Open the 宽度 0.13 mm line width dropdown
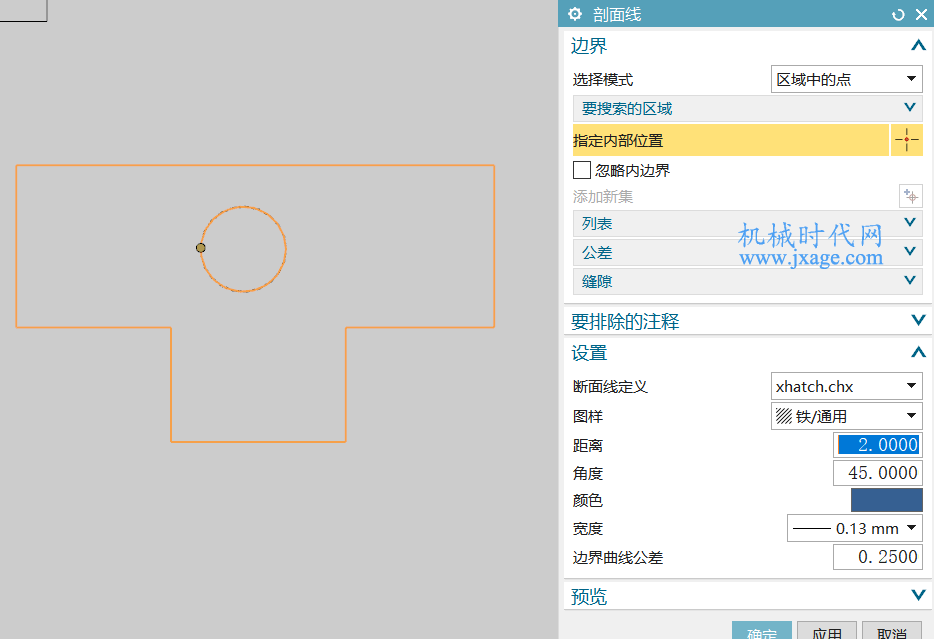The image size is (934, 639). [x=855, y=528]
